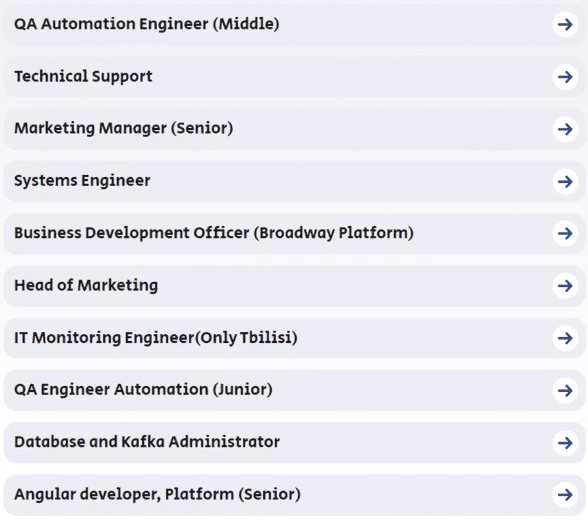This screenshot has height=520, width=588.
Task: Click the arrow icon for Business Development Officer
Action: tap(565, 234)
